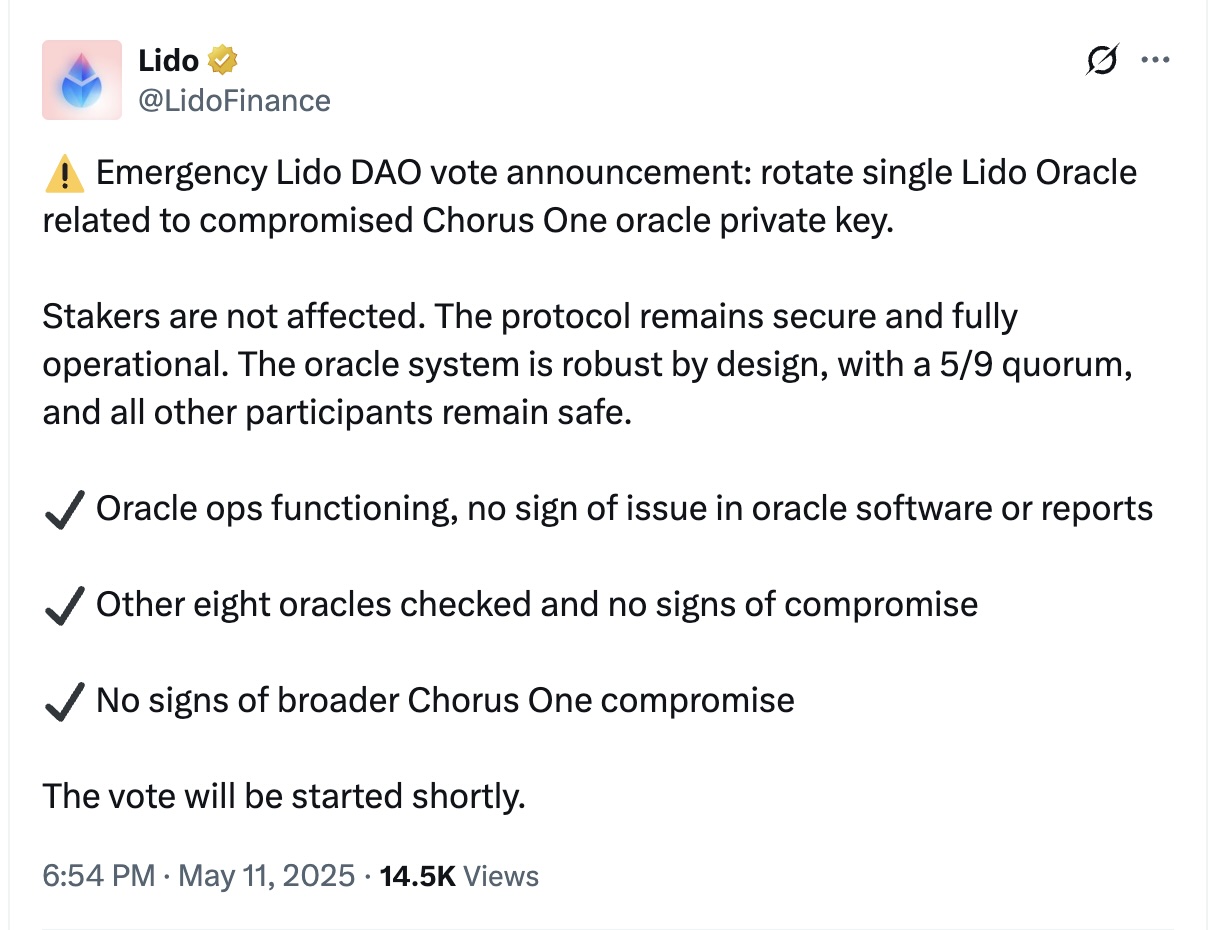Click the compromised Chorus One oracle private key line
This screenshot has height=930, width=1210.
pos(467,221)
